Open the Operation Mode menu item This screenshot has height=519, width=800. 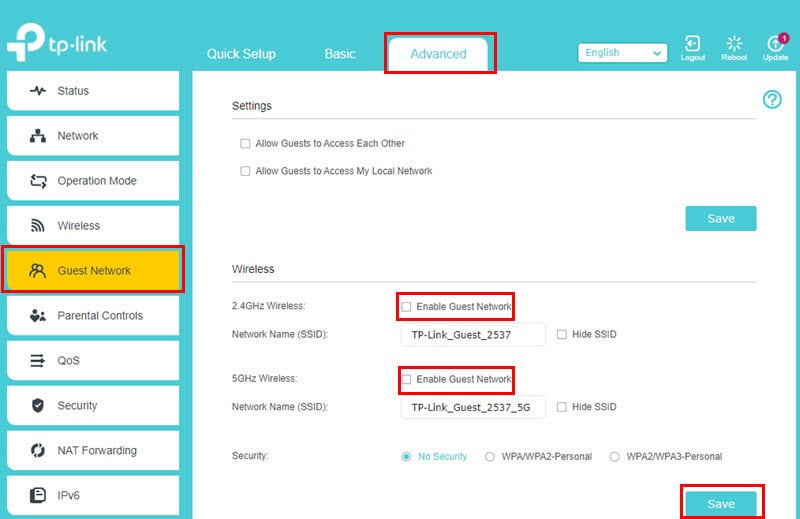tap(93, 181)
